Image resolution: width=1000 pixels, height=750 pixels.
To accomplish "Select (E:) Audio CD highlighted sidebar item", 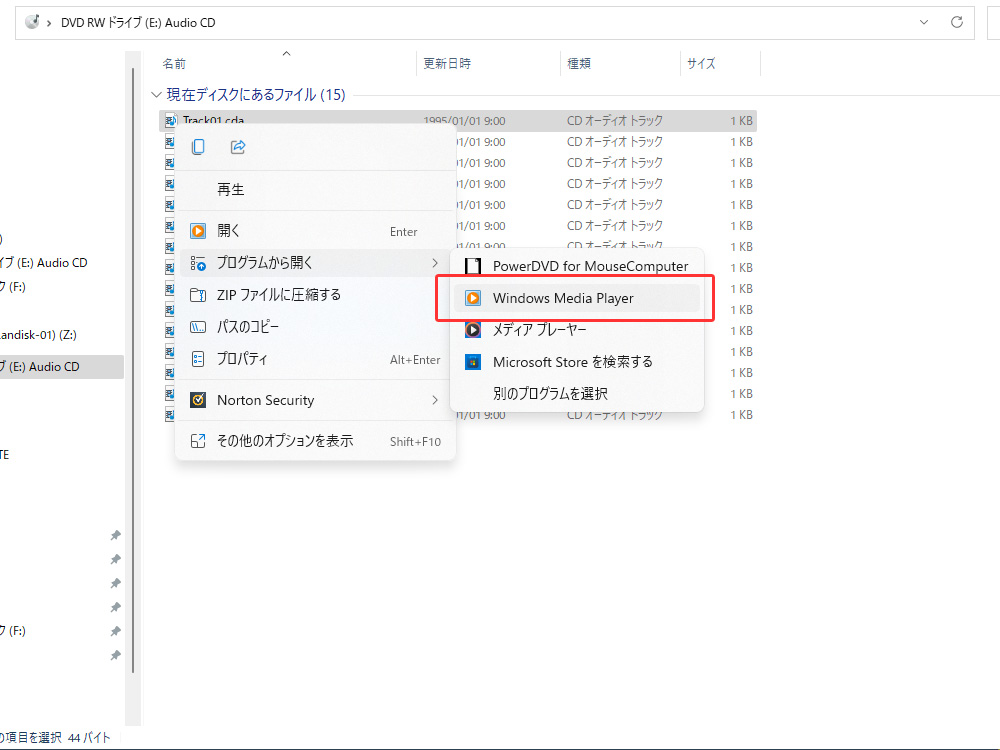I will [x=62, y=367].
